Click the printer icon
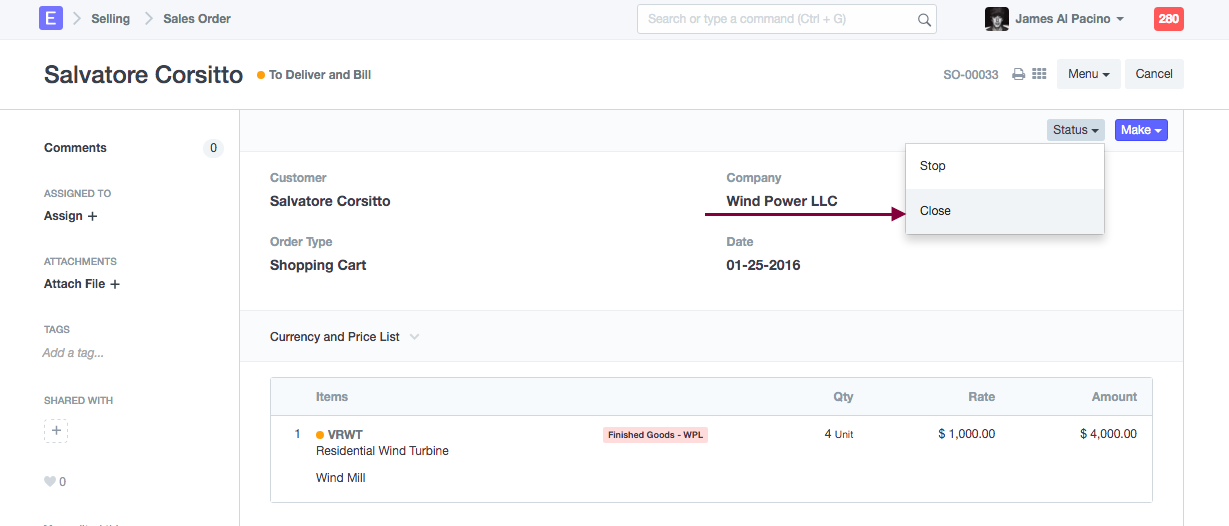1229x526 pixels. click(1018, 74)
